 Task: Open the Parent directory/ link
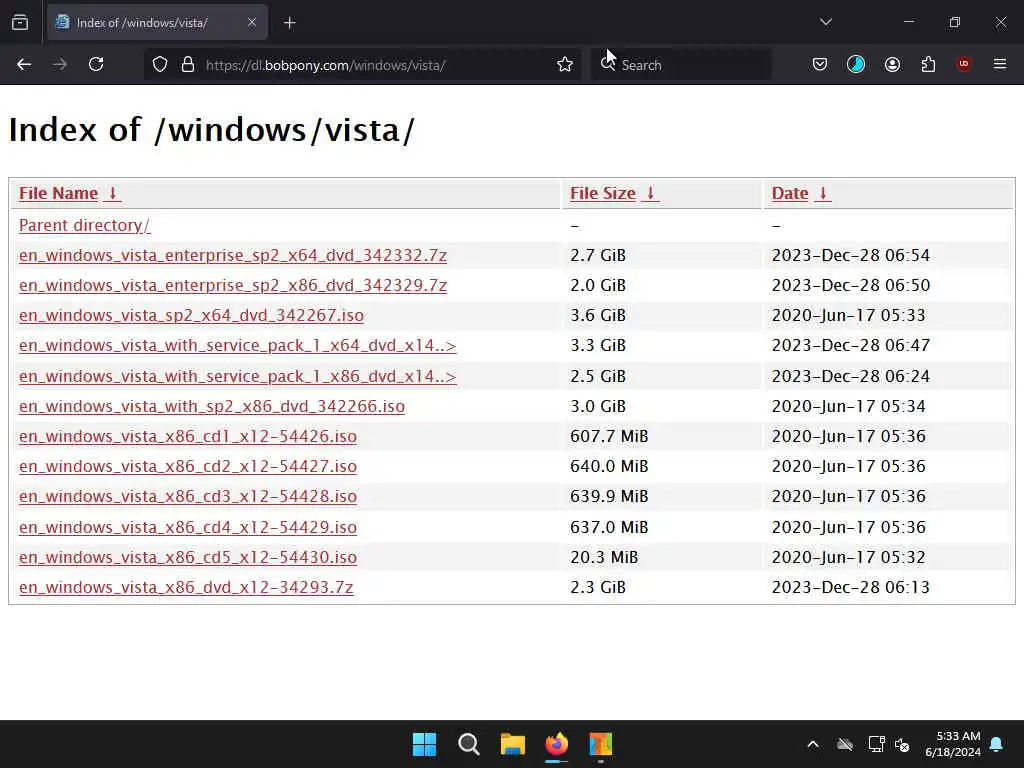tap(85, 225)
